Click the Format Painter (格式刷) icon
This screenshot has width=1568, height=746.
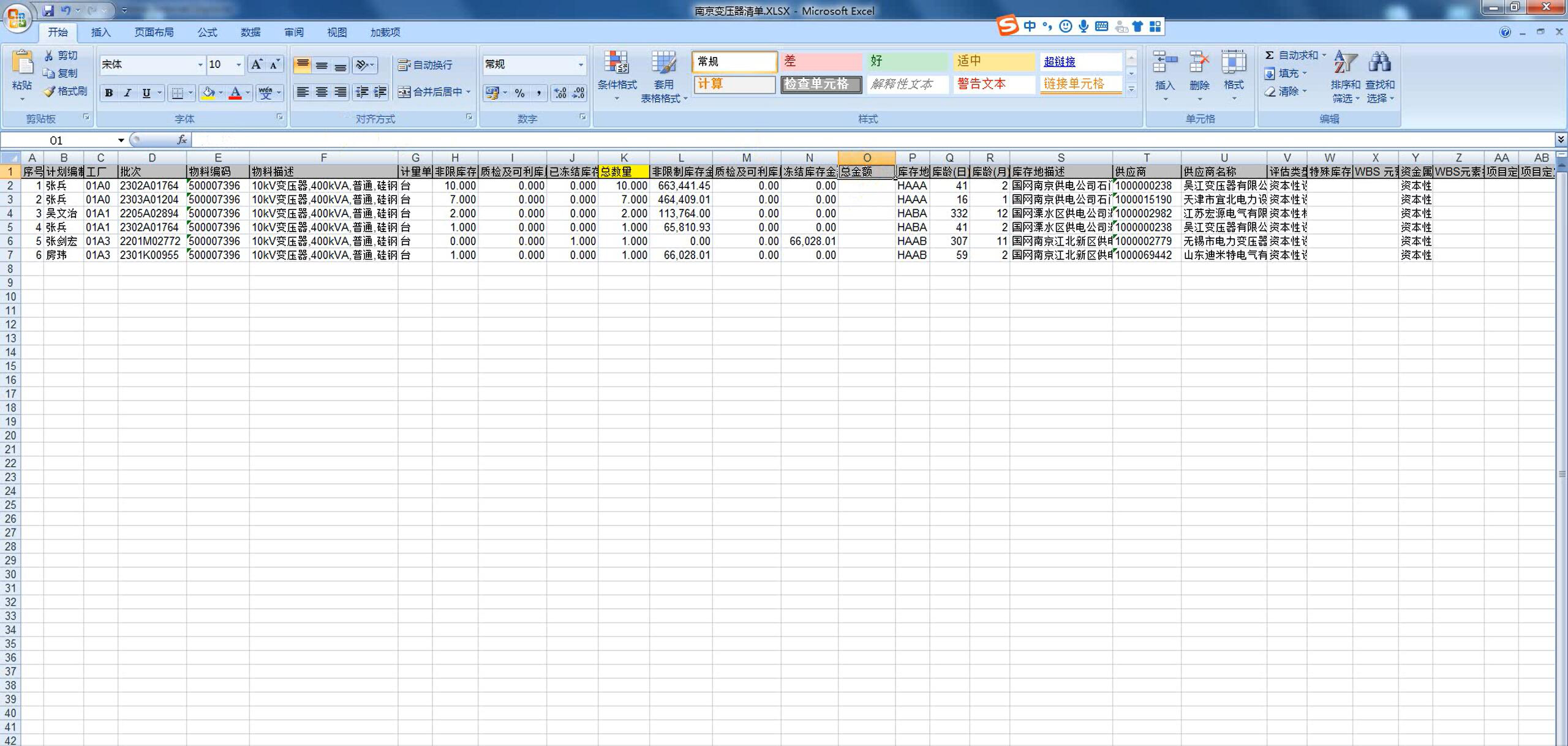(49, 91)
